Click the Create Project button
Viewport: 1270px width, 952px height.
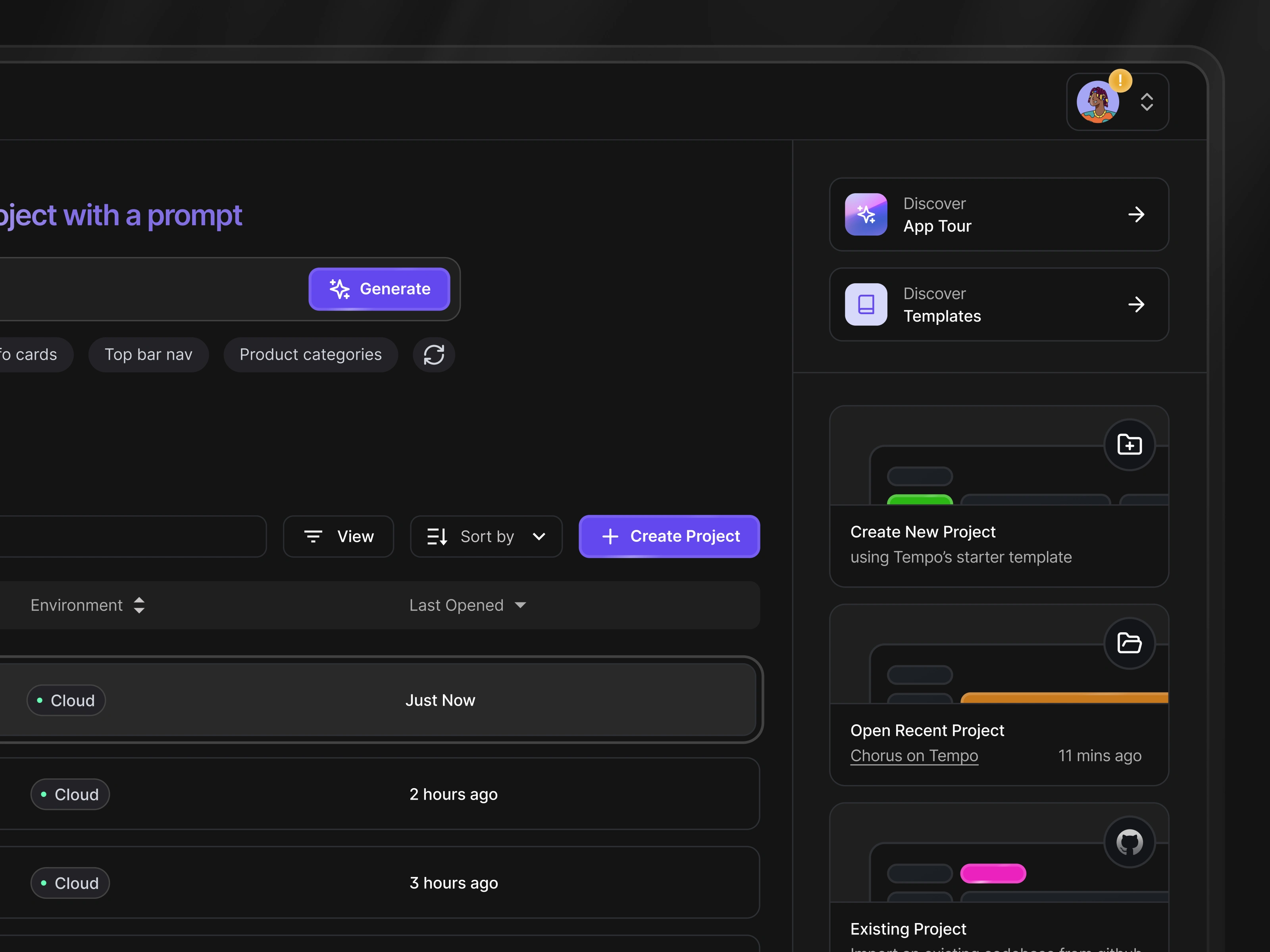tap(670, 537)
